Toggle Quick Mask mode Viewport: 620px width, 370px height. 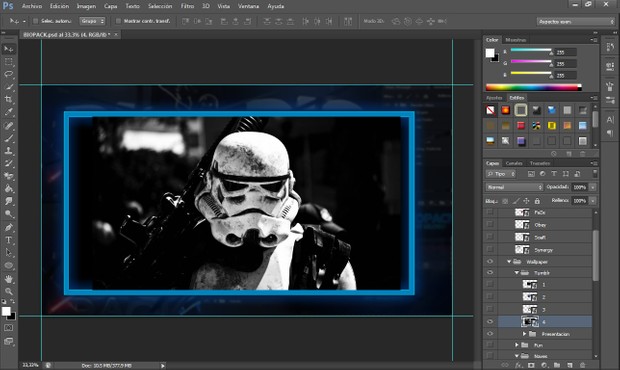[x=8, y=328]
